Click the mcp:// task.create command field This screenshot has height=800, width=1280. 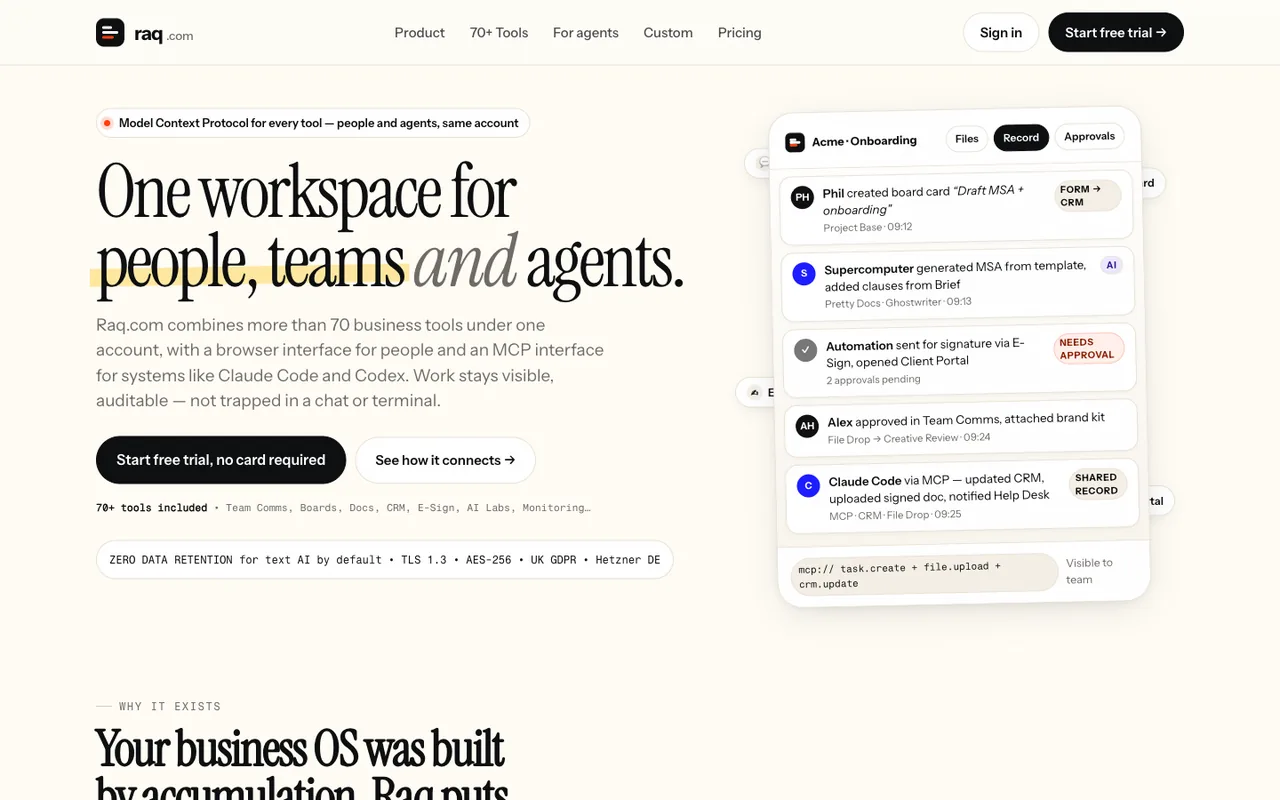[923, 574]
